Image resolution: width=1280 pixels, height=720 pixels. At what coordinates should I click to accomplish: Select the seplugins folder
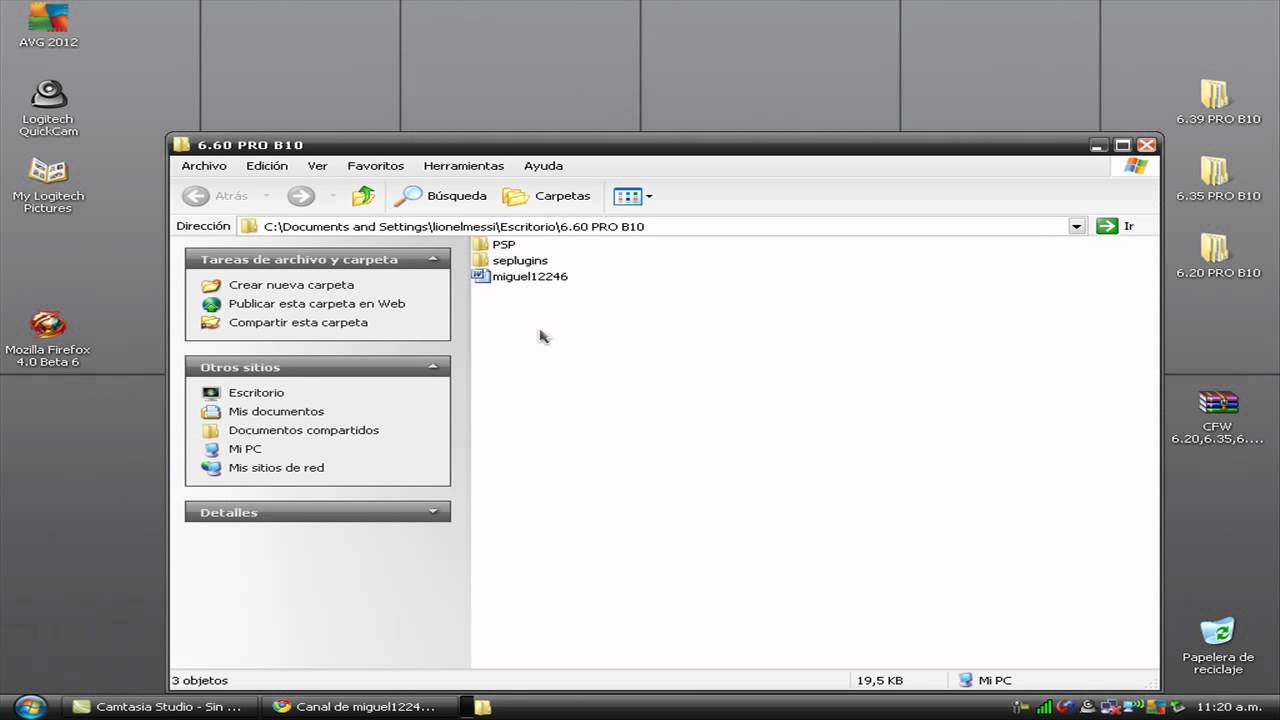pyautogui.click(x=510, y=260)
